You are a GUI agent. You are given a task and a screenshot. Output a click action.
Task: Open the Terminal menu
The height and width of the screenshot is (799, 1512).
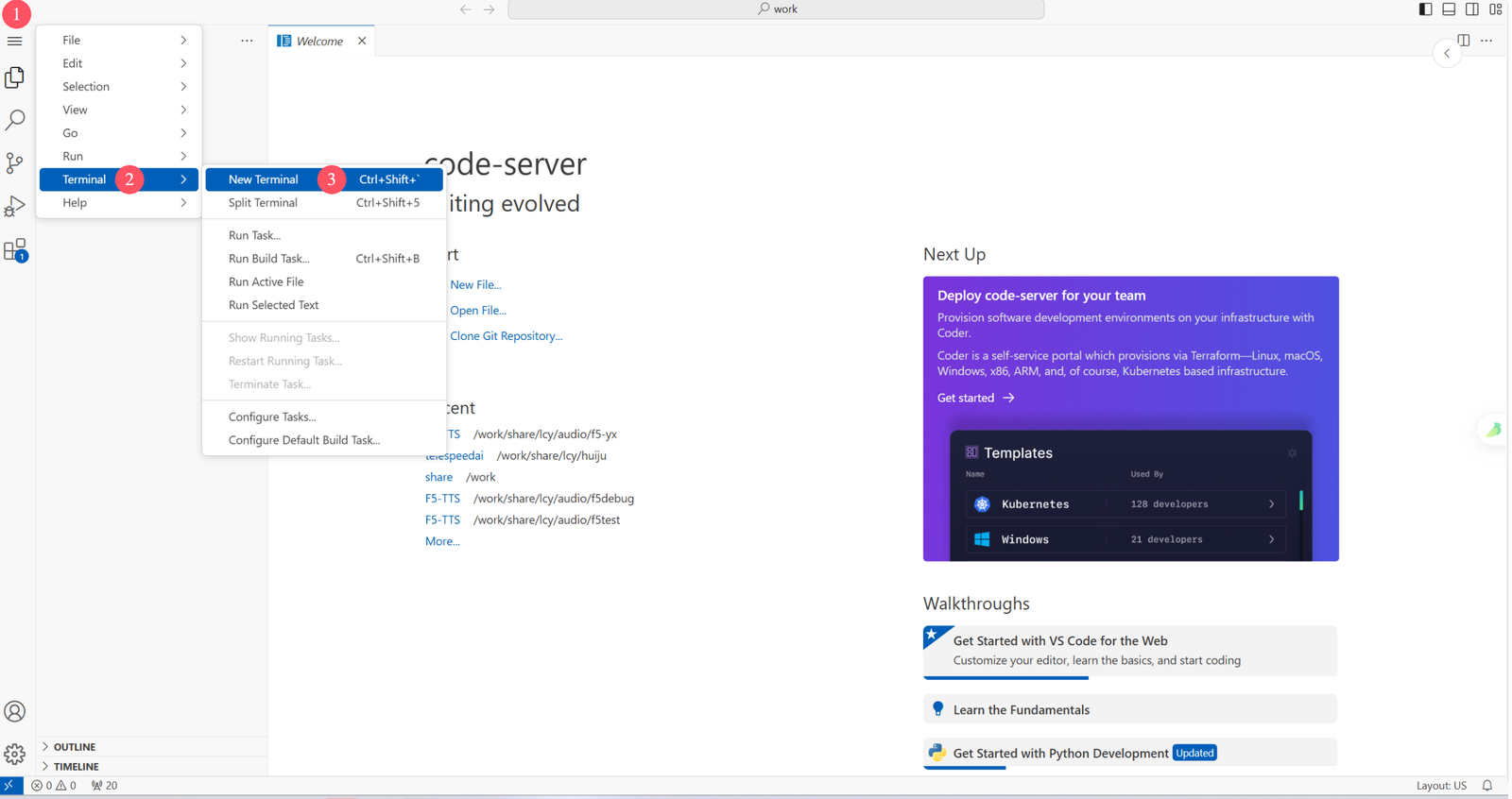119,179
